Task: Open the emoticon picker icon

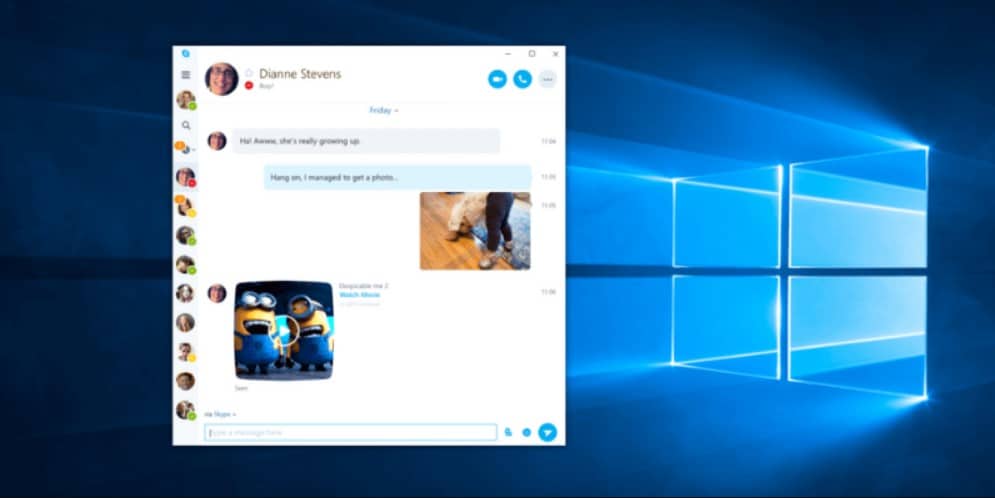Action: tap(526, 433)
